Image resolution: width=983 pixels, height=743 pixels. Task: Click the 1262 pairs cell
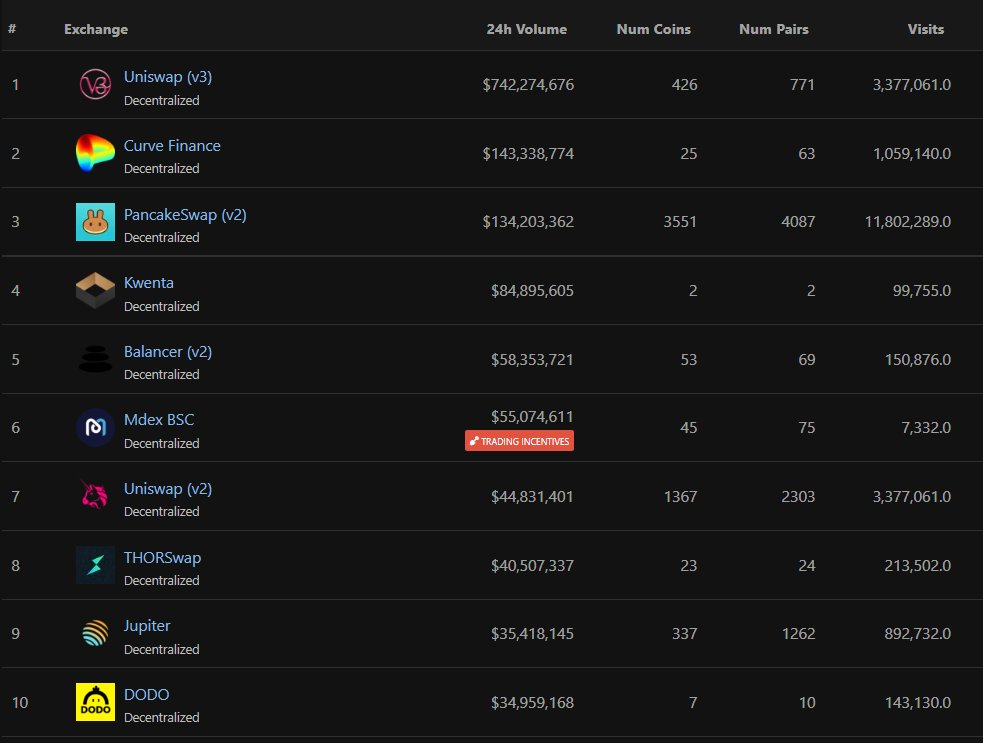[x=798, y=633]
